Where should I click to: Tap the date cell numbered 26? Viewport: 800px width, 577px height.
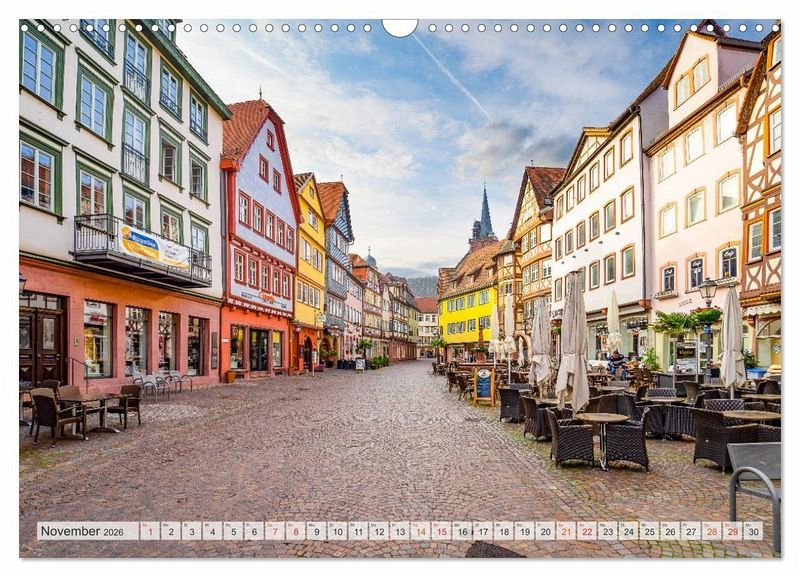pos(670,531)
